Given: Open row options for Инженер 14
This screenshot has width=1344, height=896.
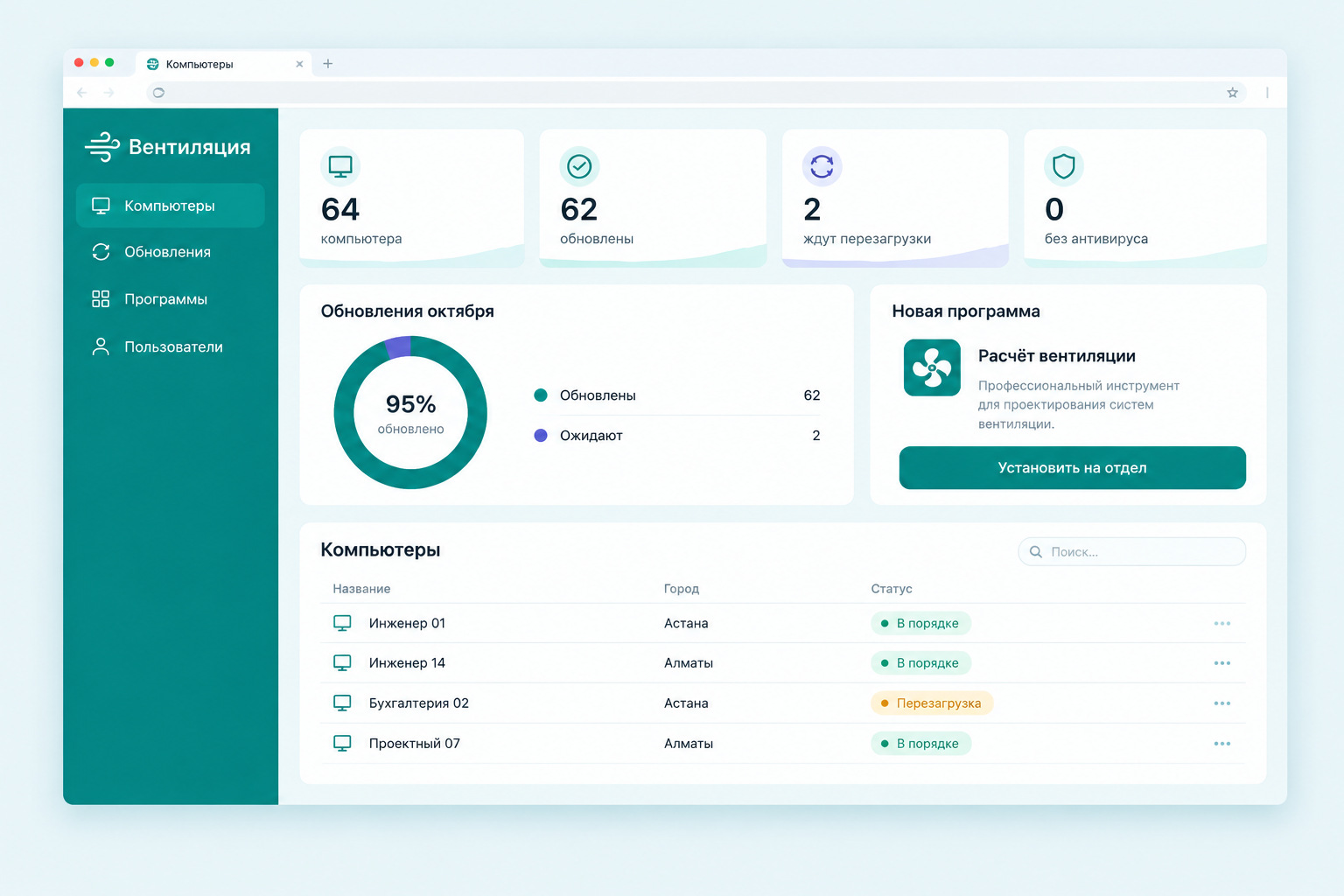Looking at the screenshot, I should 1222,663.
